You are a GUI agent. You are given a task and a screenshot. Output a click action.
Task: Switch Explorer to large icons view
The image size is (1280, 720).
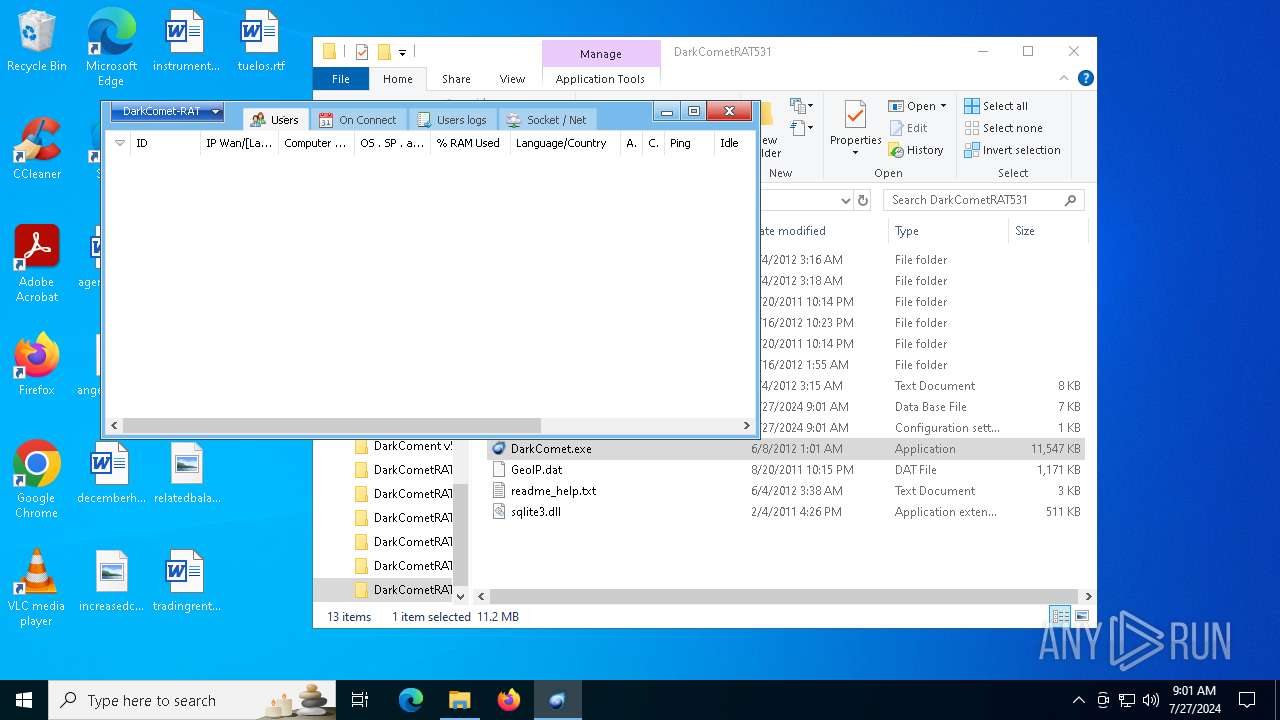click(x=1081, y=617)
